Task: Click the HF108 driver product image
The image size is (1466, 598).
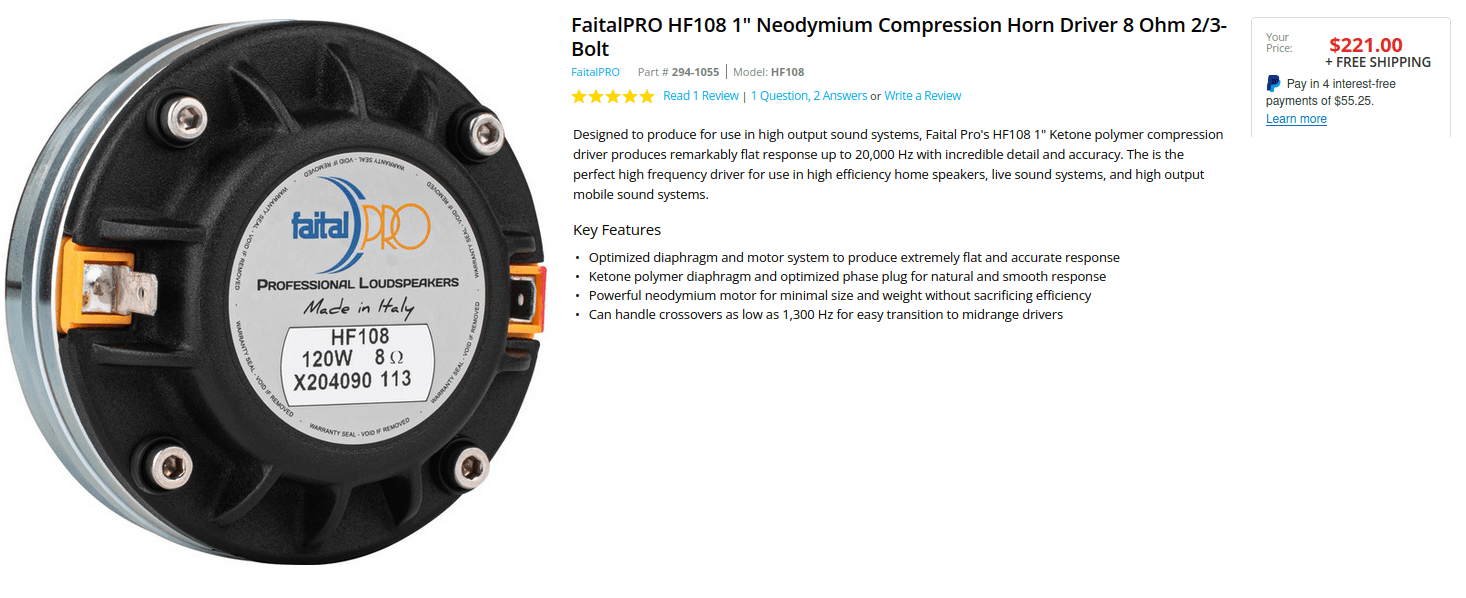Action: point(280,298)
